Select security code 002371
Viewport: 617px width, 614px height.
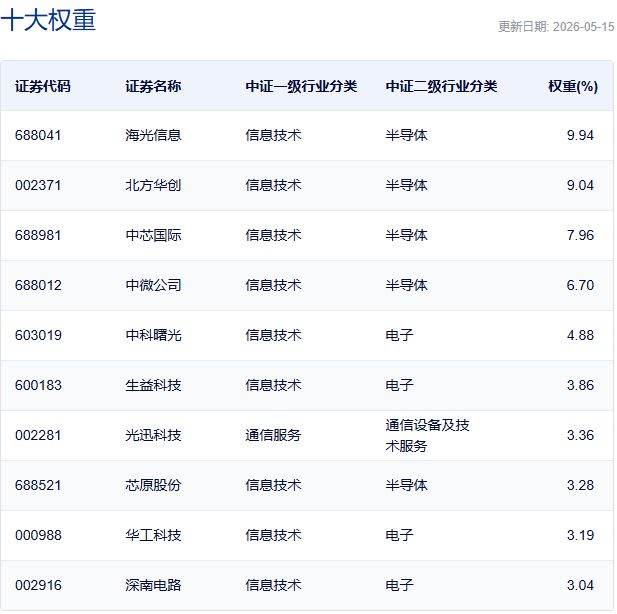pos(38,185)
